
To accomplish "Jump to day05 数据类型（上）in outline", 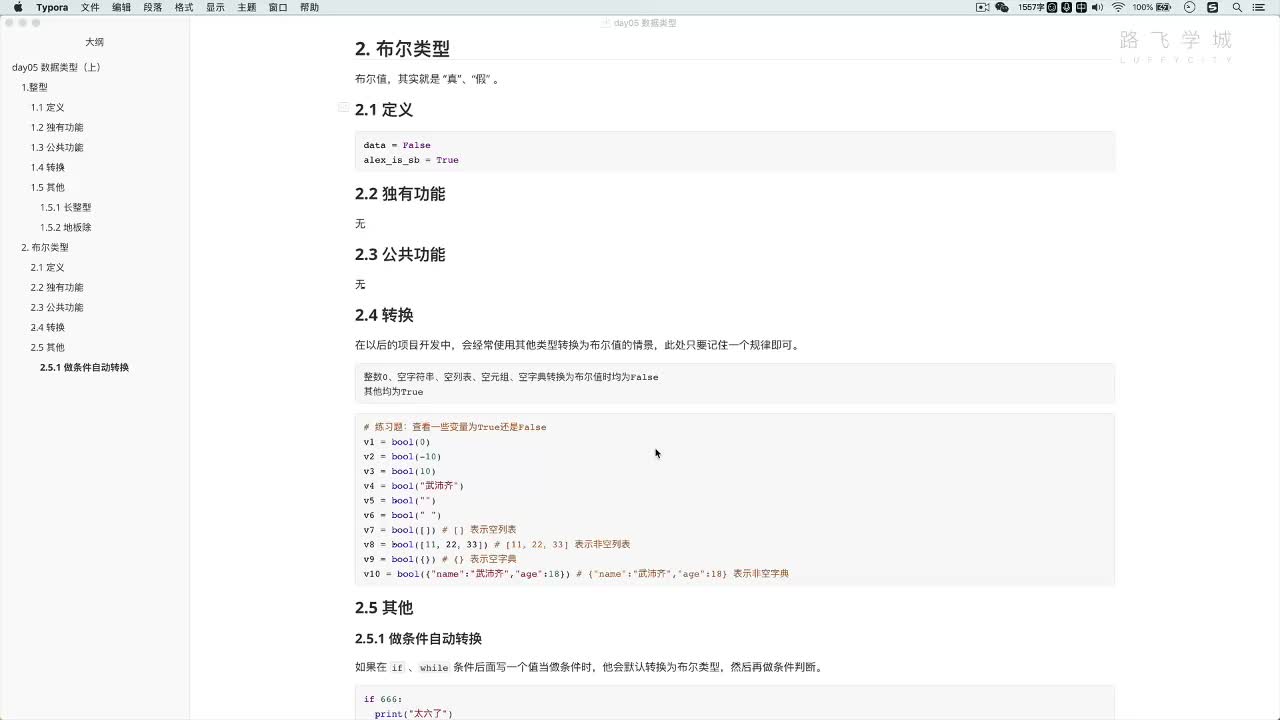I will [x=56, y=67].
